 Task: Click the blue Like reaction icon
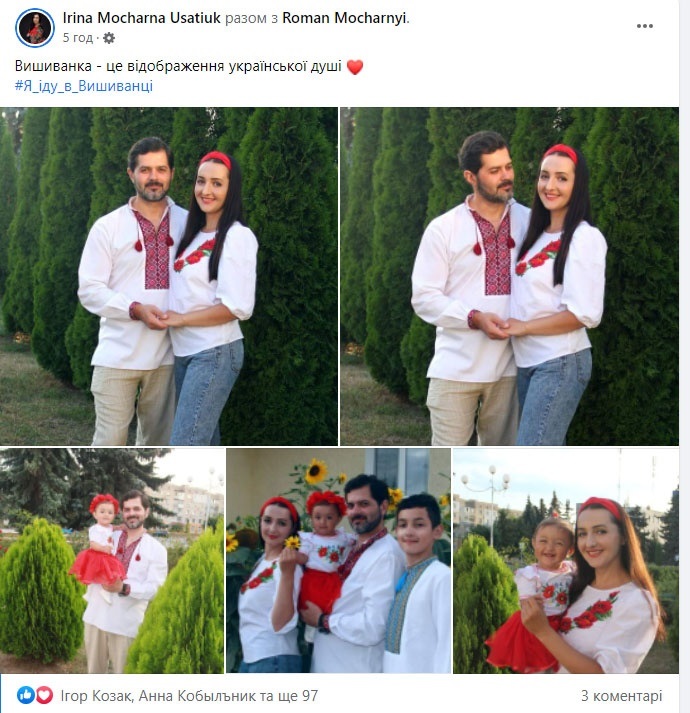(x=26, y=695)
